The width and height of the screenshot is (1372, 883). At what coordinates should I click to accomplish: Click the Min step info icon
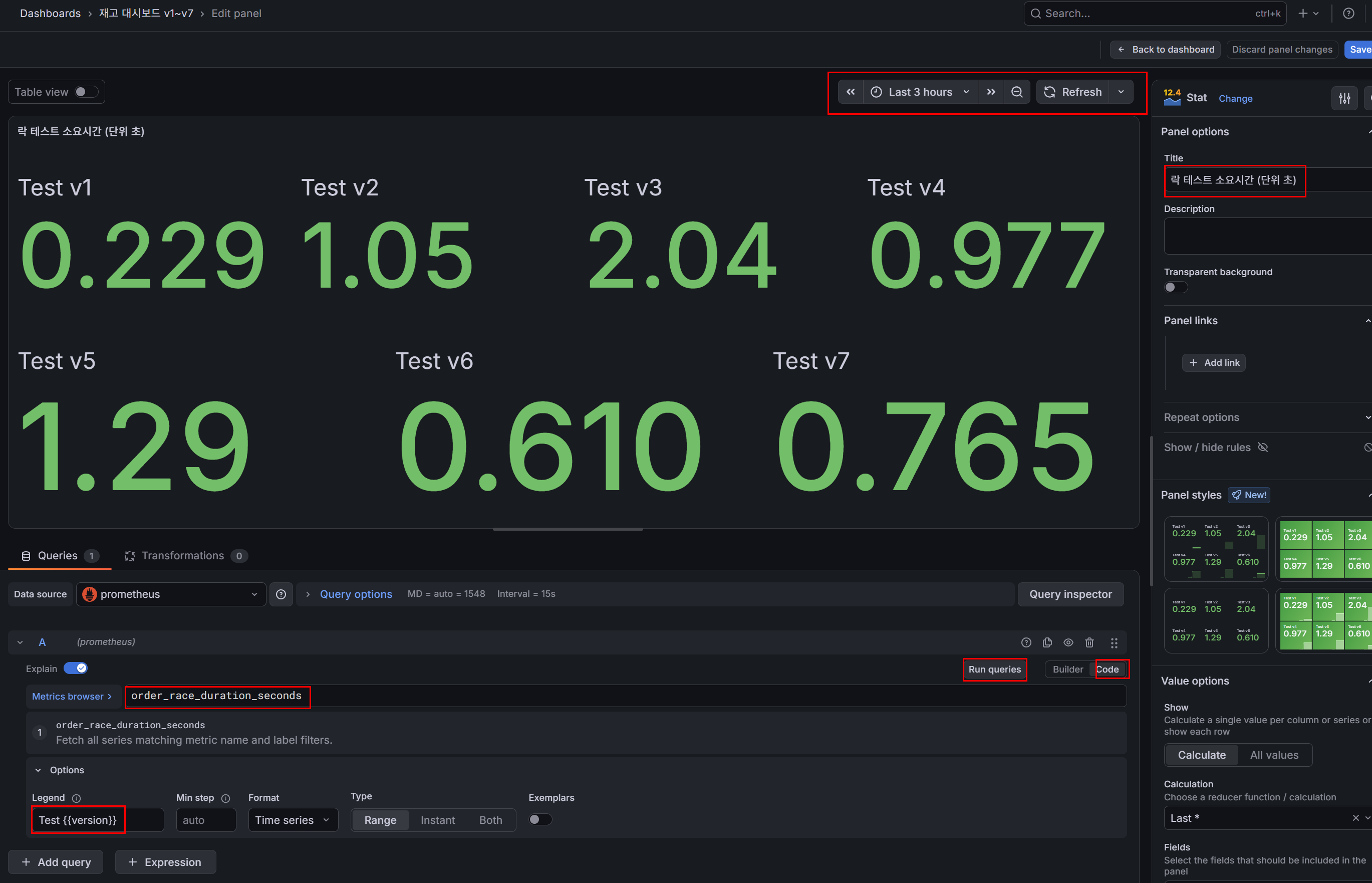click(x=225, y=798)
